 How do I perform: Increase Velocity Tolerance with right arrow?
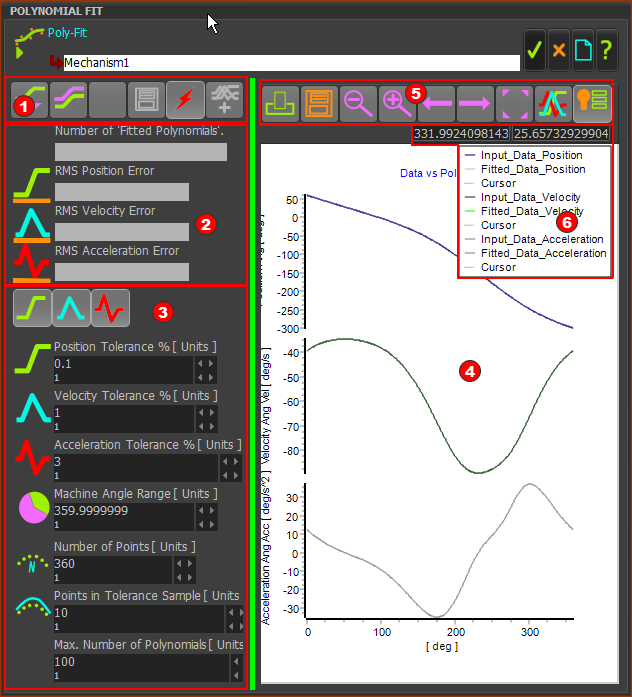click(x=211, y=413)
